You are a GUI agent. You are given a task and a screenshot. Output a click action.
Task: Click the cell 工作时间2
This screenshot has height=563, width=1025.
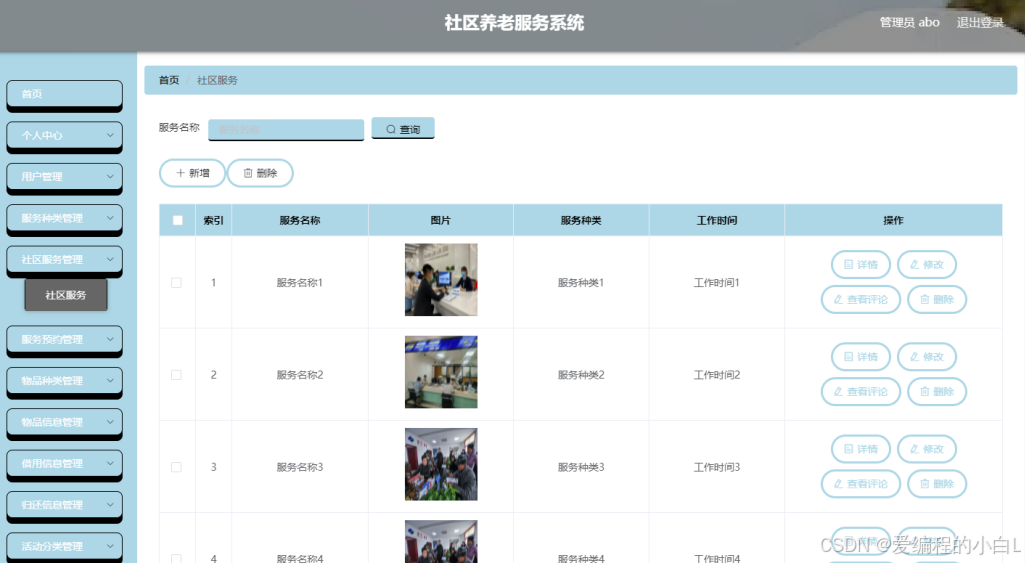(x=717, y=375)
